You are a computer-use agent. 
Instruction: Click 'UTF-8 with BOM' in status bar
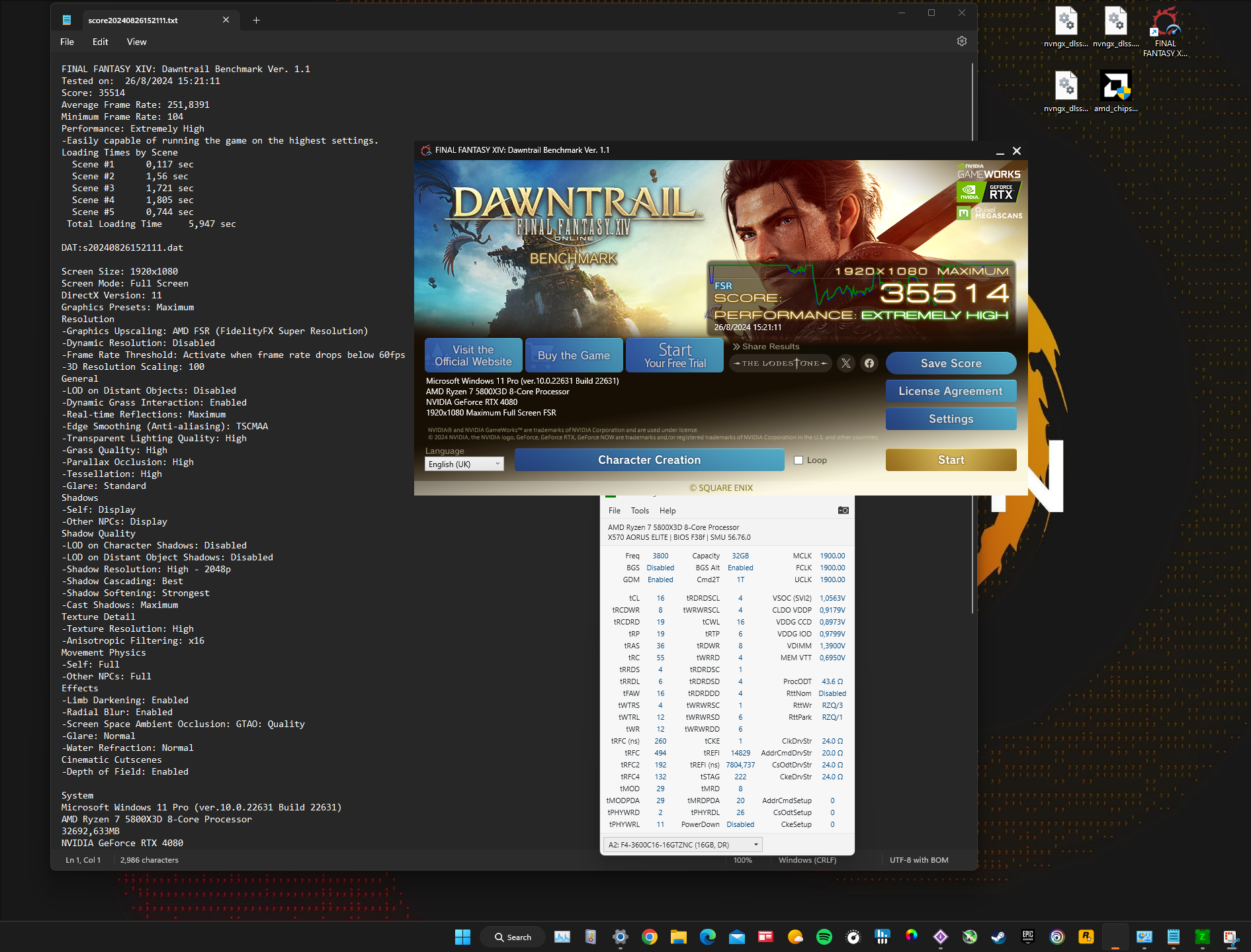pos(919,860)
